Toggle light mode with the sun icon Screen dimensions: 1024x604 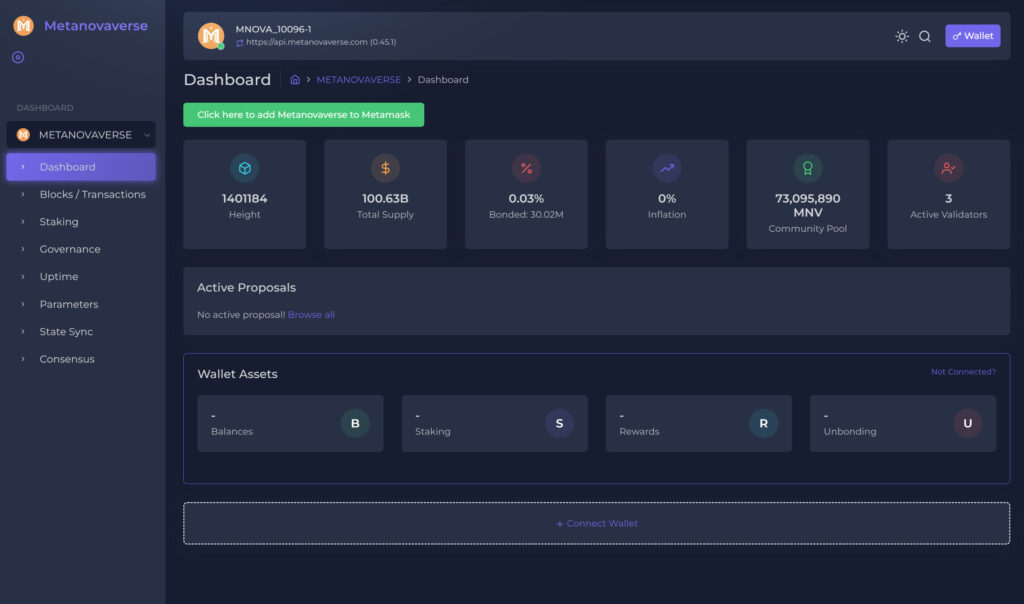[x=902, y=36]
